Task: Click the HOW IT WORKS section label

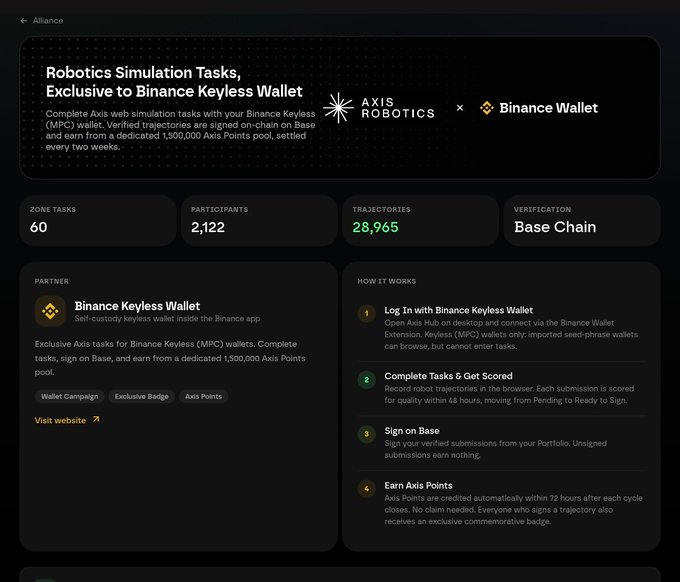Action: [387, 281]
